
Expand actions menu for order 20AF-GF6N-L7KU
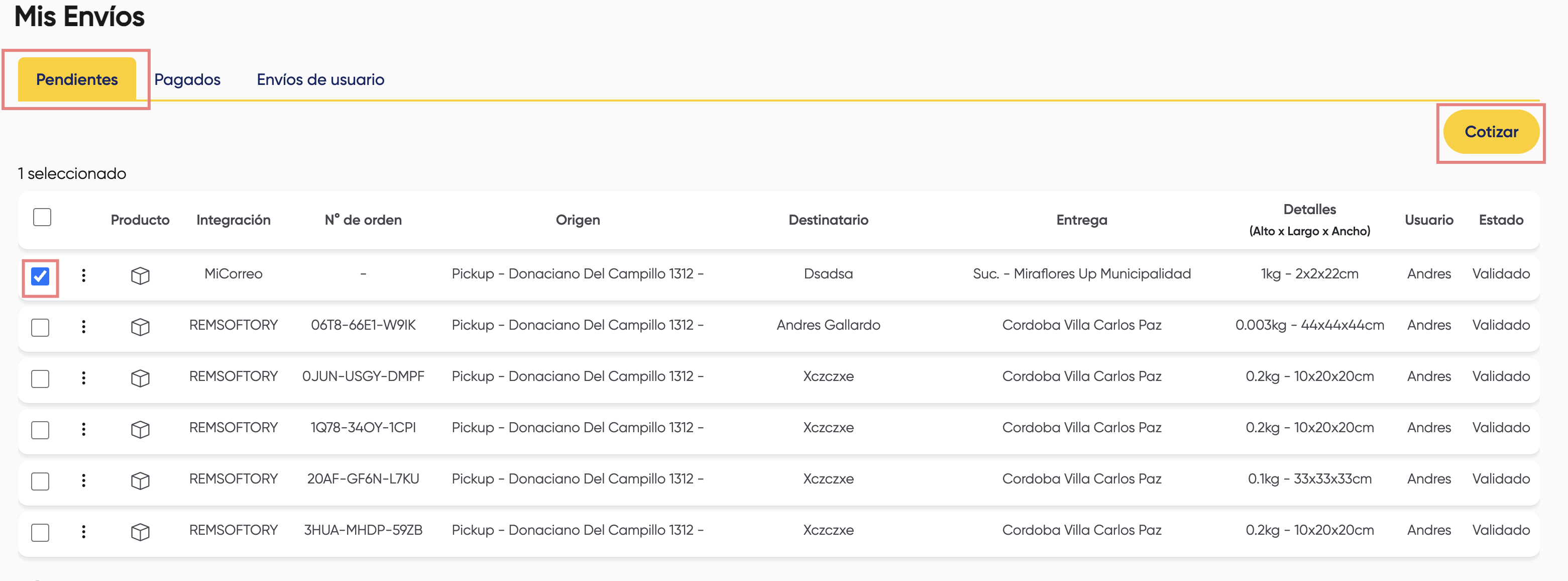[83, 480]
